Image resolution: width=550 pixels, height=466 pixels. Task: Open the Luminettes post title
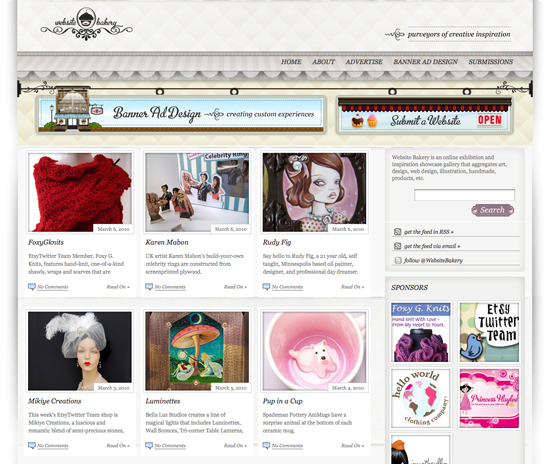163,401
